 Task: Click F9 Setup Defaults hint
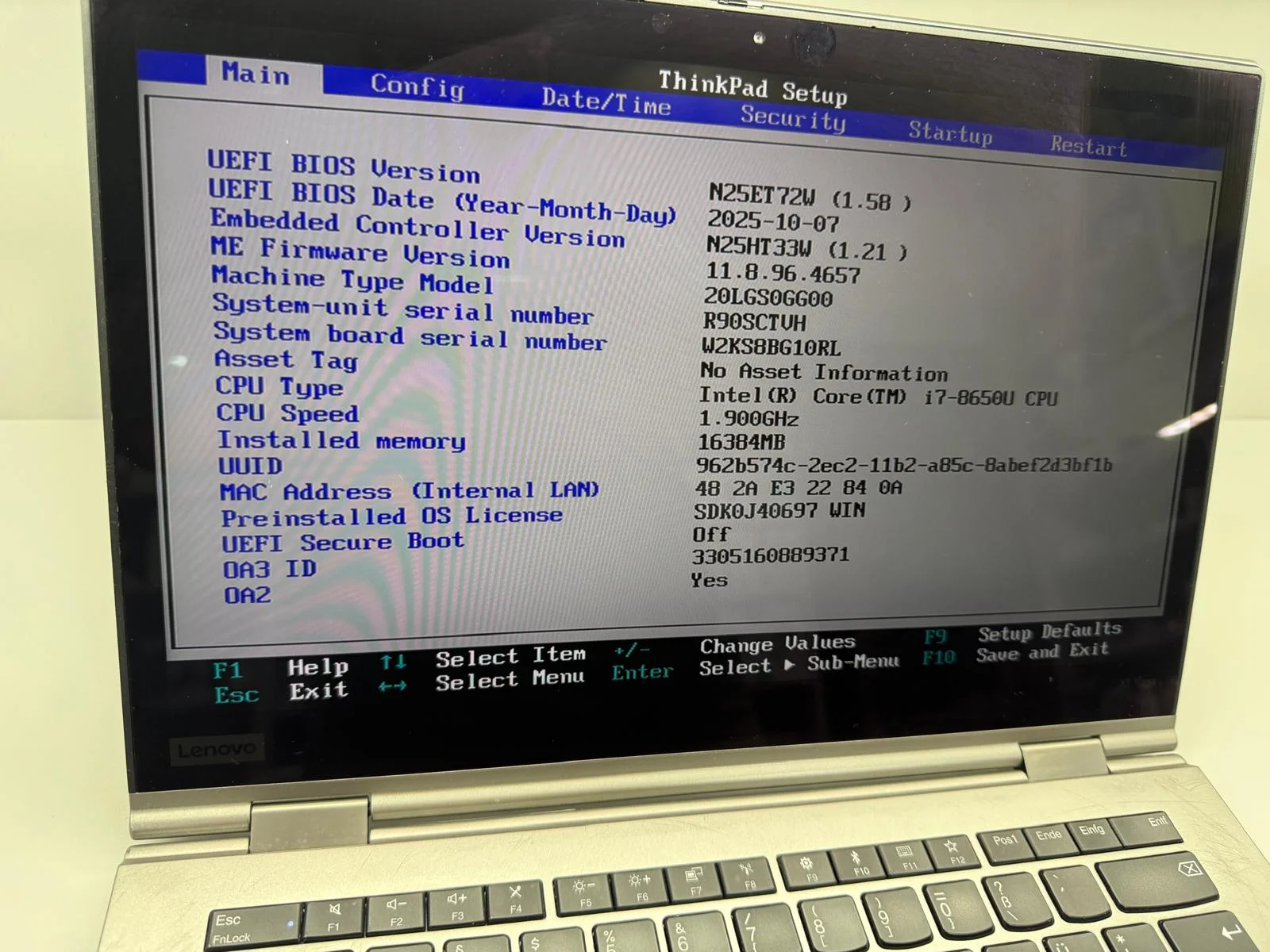(1022, 633)
